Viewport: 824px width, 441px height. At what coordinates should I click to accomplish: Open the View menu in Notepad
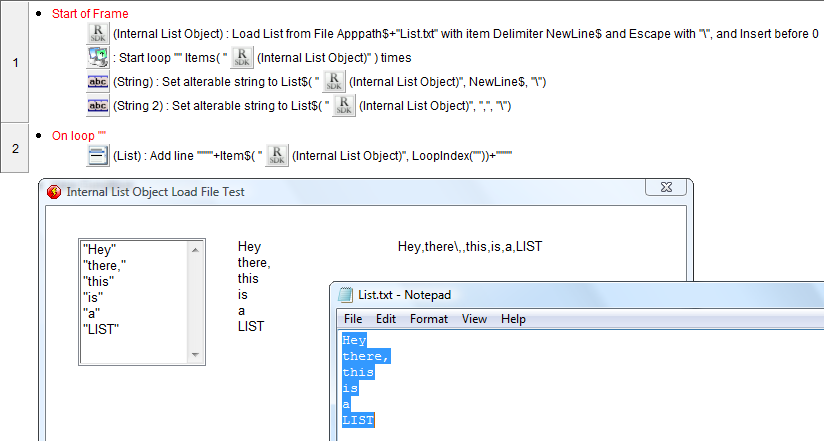point(474,319)
